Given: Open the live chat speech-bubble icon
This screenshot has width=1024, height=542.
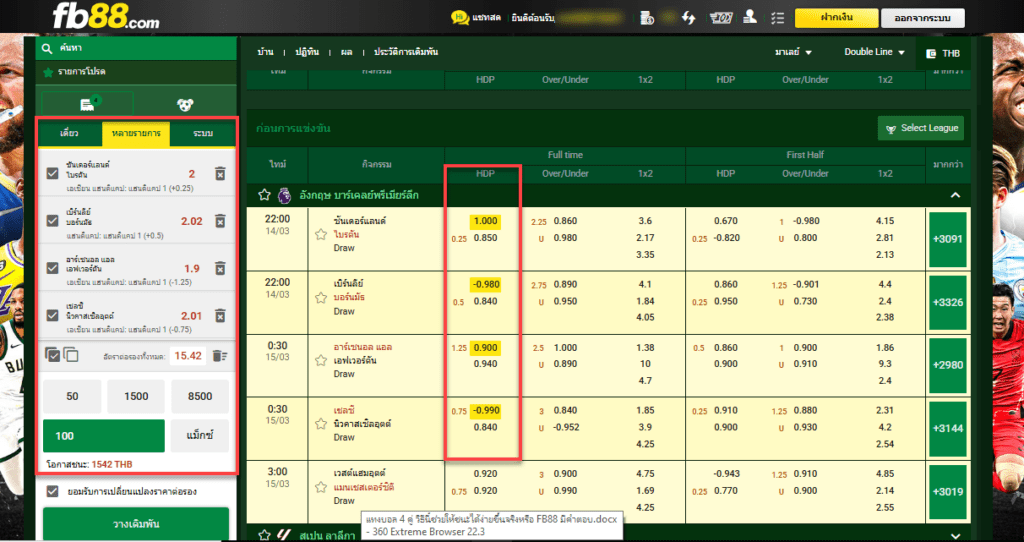Looking at the screenshot, I should (460, 18).
